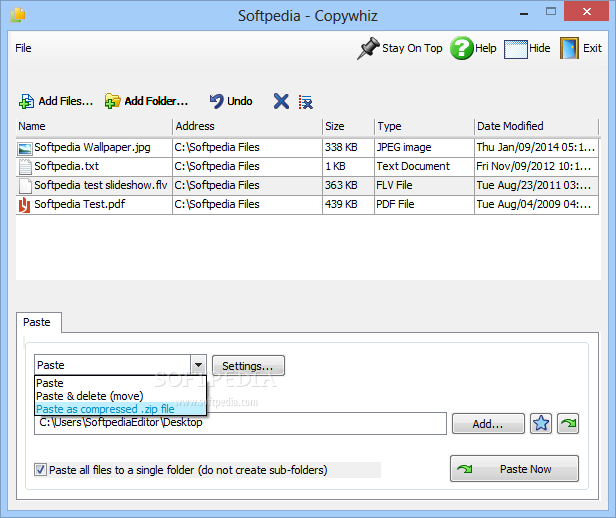Click the Add Folder icon

[112, 101]
